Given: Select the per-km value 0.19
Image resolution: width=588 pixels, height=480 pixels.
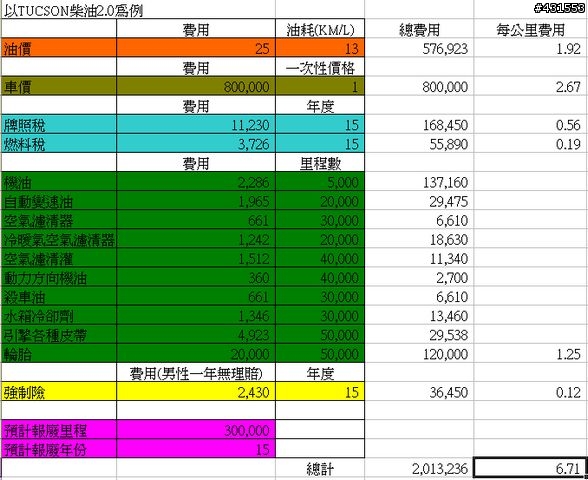Looking at the screenshot, I should coord(530,144).
